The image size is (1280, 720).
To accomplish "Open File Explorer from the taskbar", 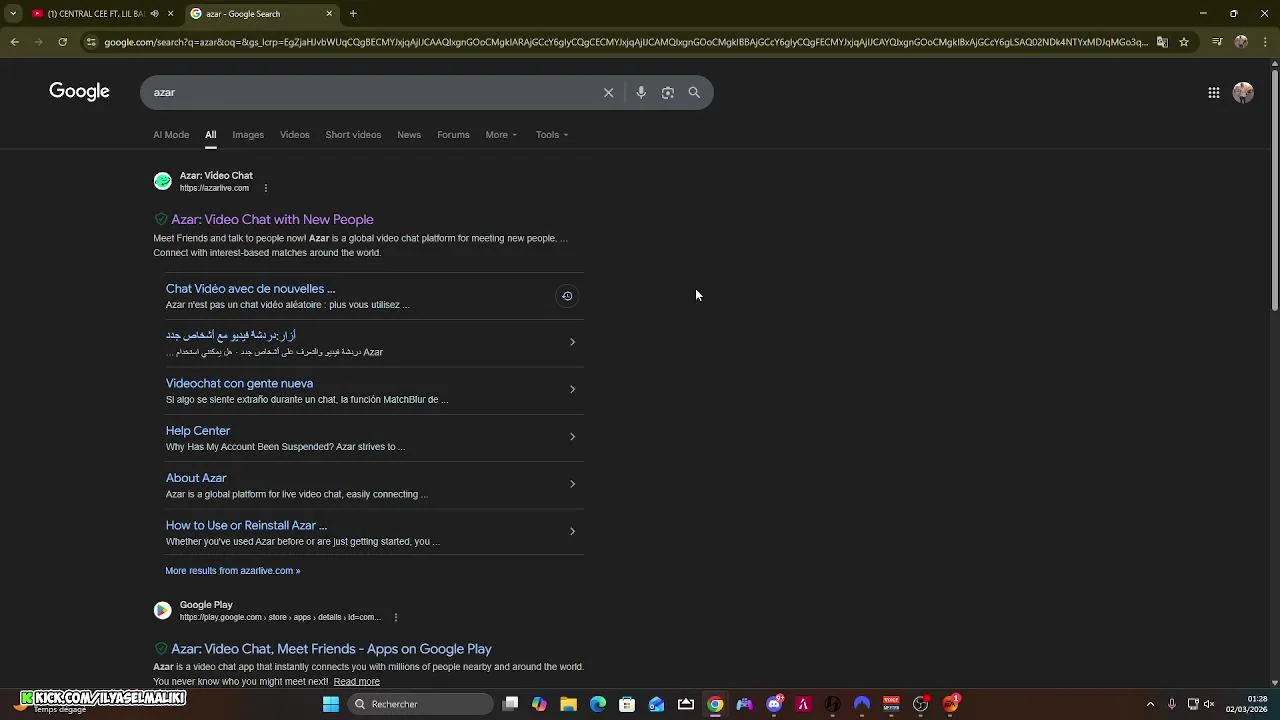I will coord(568,704).
